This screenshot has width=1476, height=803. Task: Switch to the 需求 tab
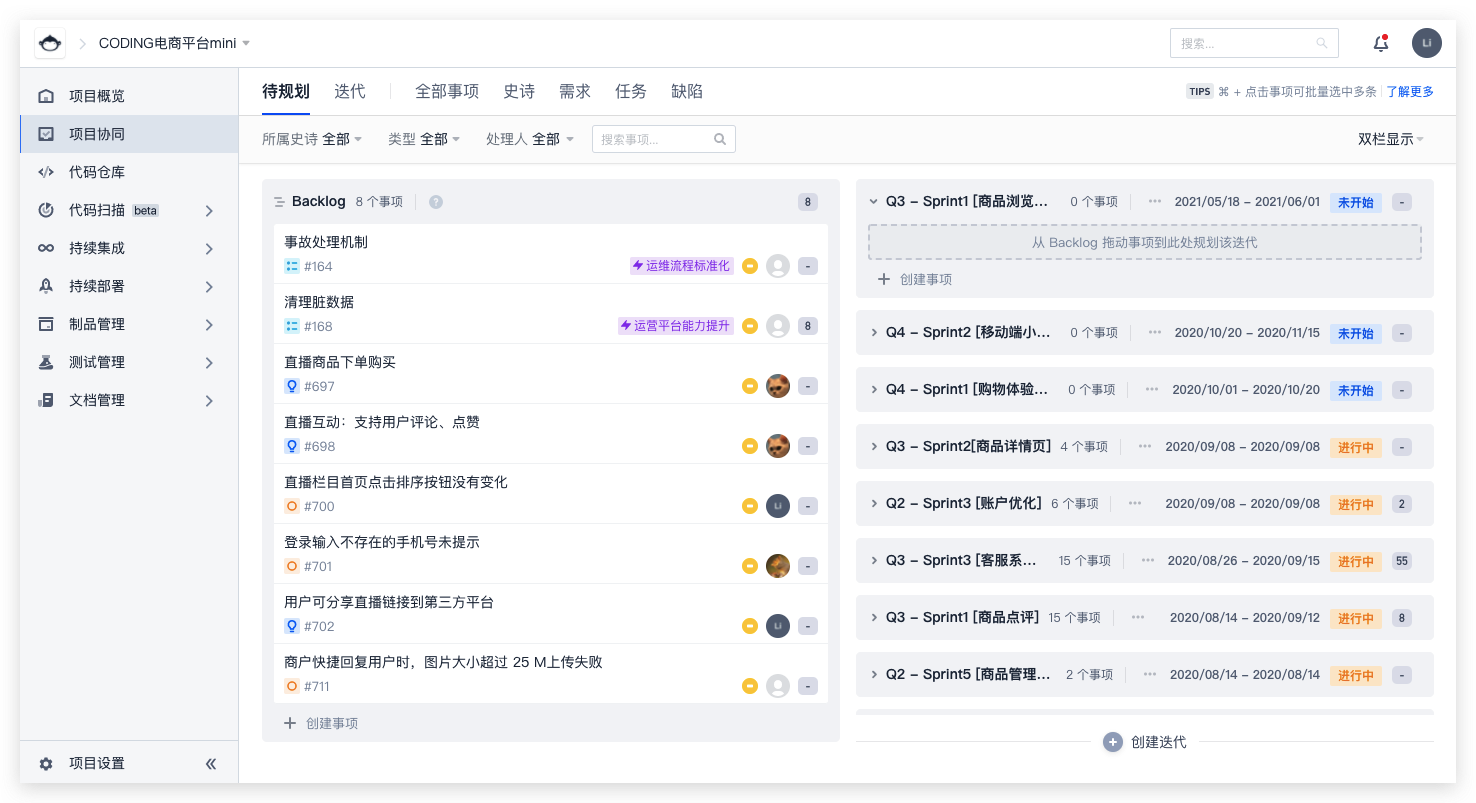pos(575,91)
